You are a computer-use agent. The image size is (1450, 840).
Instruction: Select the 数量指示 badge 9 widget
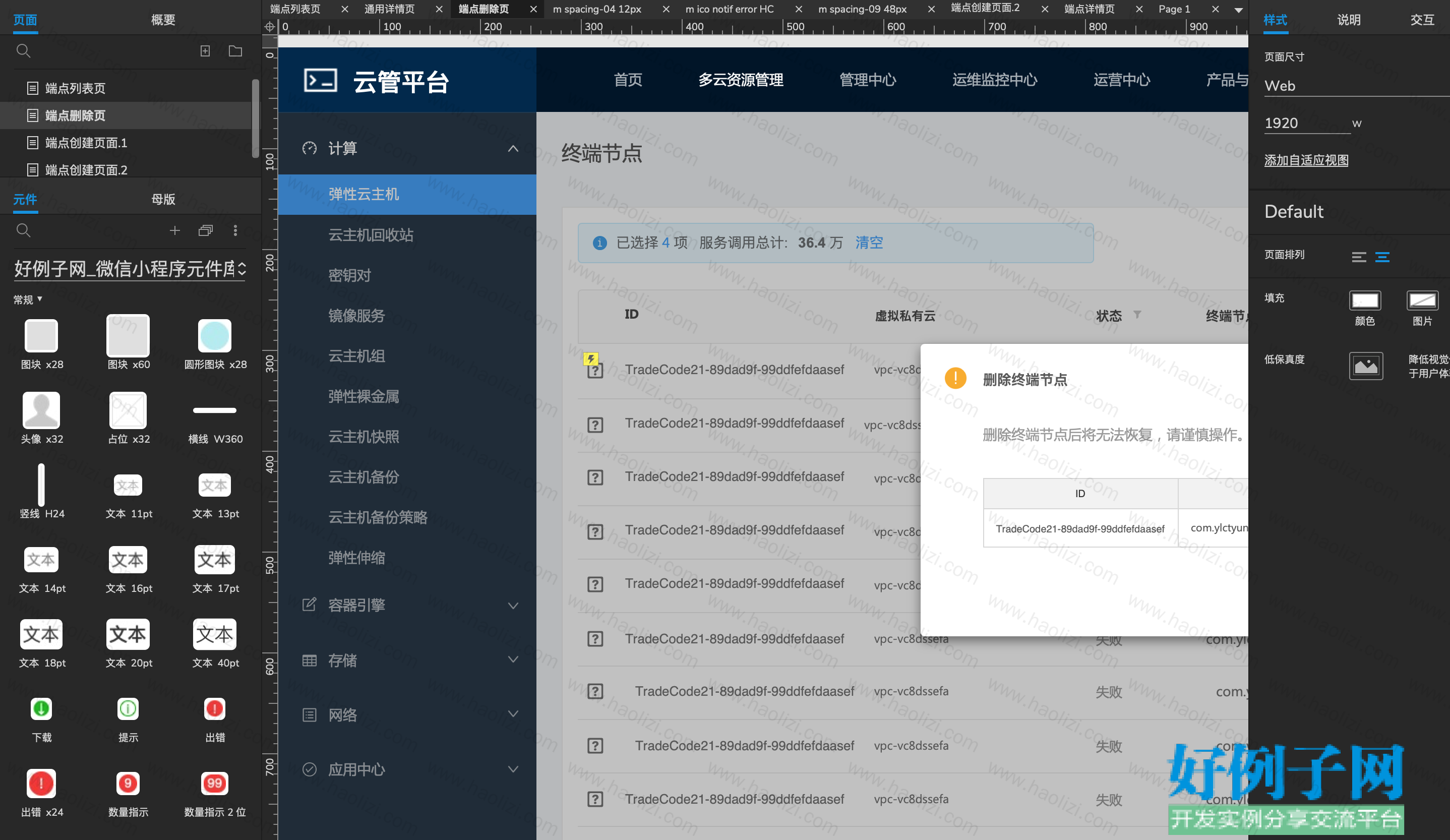point(129,784)
